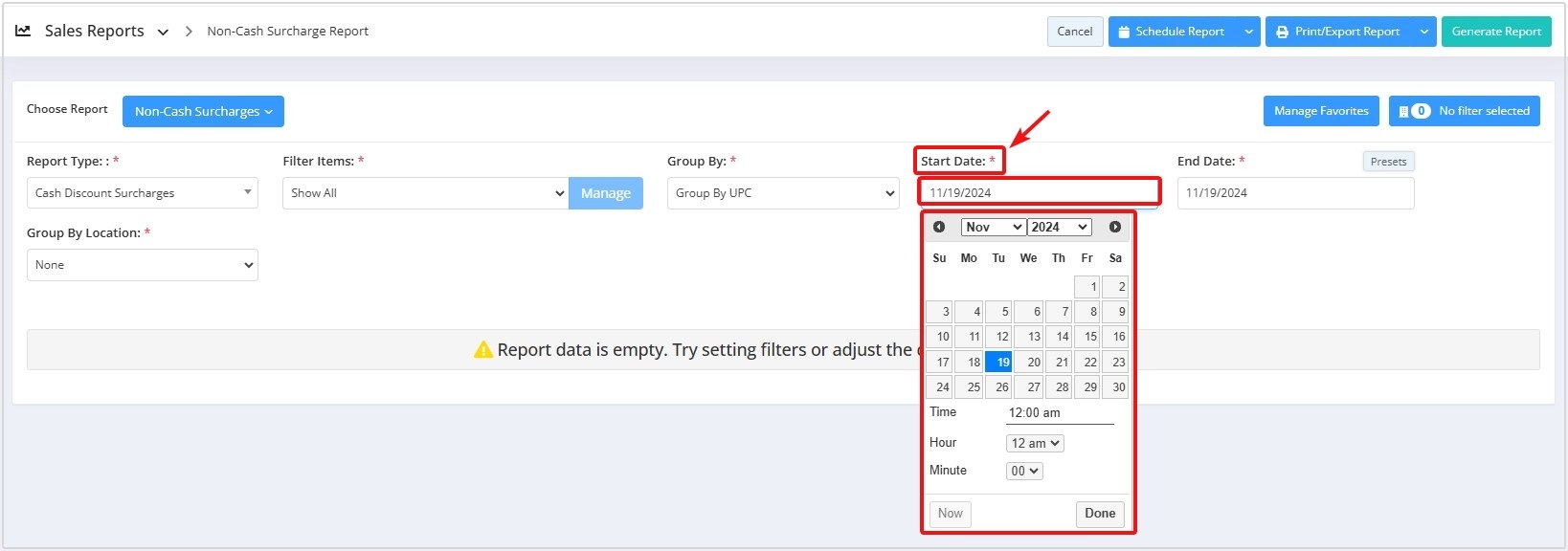The width and height of the screenshot is (1568, 551).
Task: Cancel the report setup
Action: coord(1075,32)
